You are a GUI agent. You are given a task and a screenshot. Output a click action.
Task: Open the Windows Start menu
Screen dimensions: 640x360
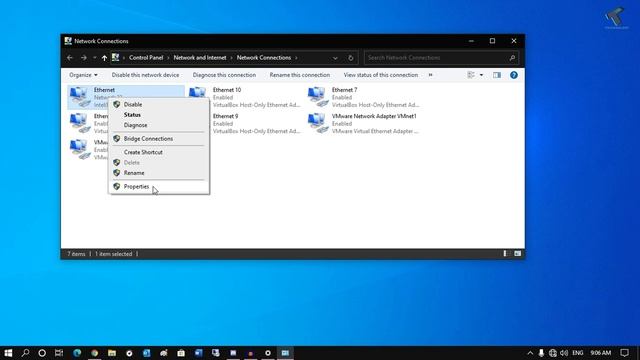click(x=8, y=353)
